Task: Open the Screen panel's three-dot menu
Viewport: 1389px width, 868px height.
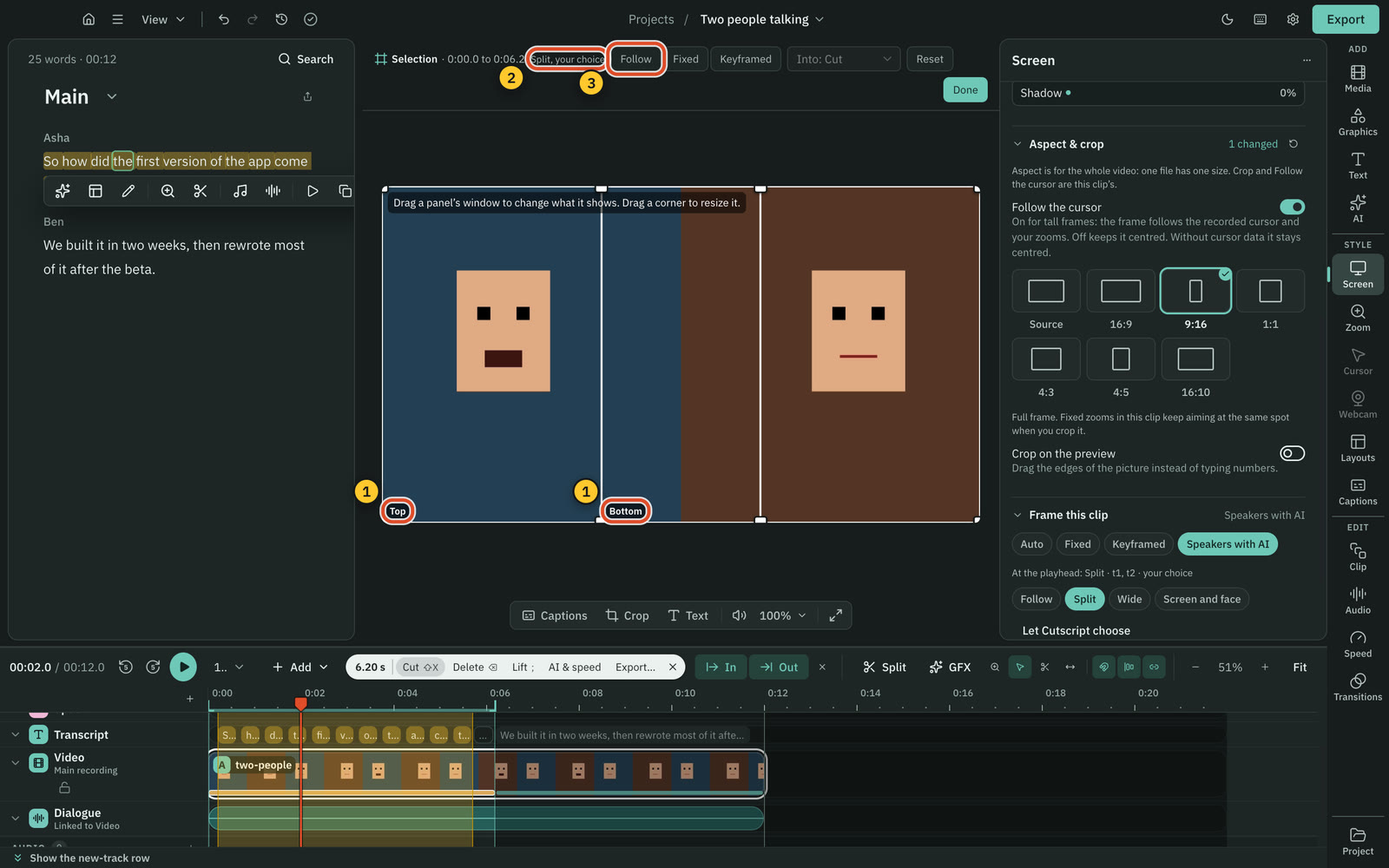Action: 1307,61
